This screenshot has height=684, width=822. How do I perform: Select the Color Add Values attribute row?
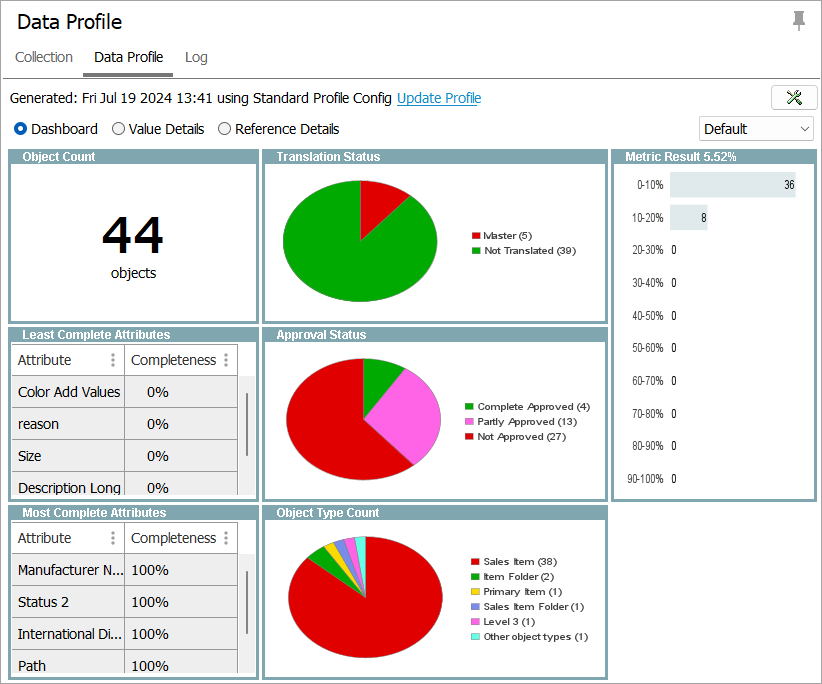click(x=68, y=392)
